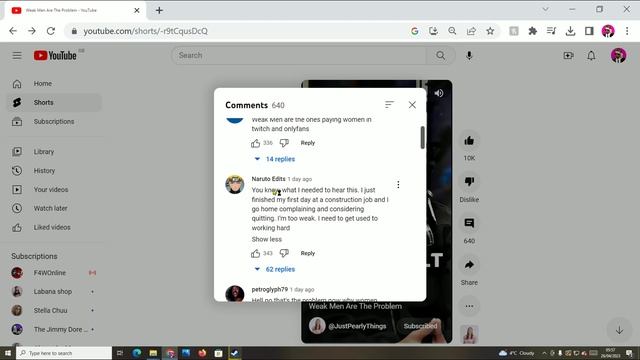The width and height of the screenshot is (640, 360).
Task: Dislike the Naruto Edits comment
Action: [284, 253]
